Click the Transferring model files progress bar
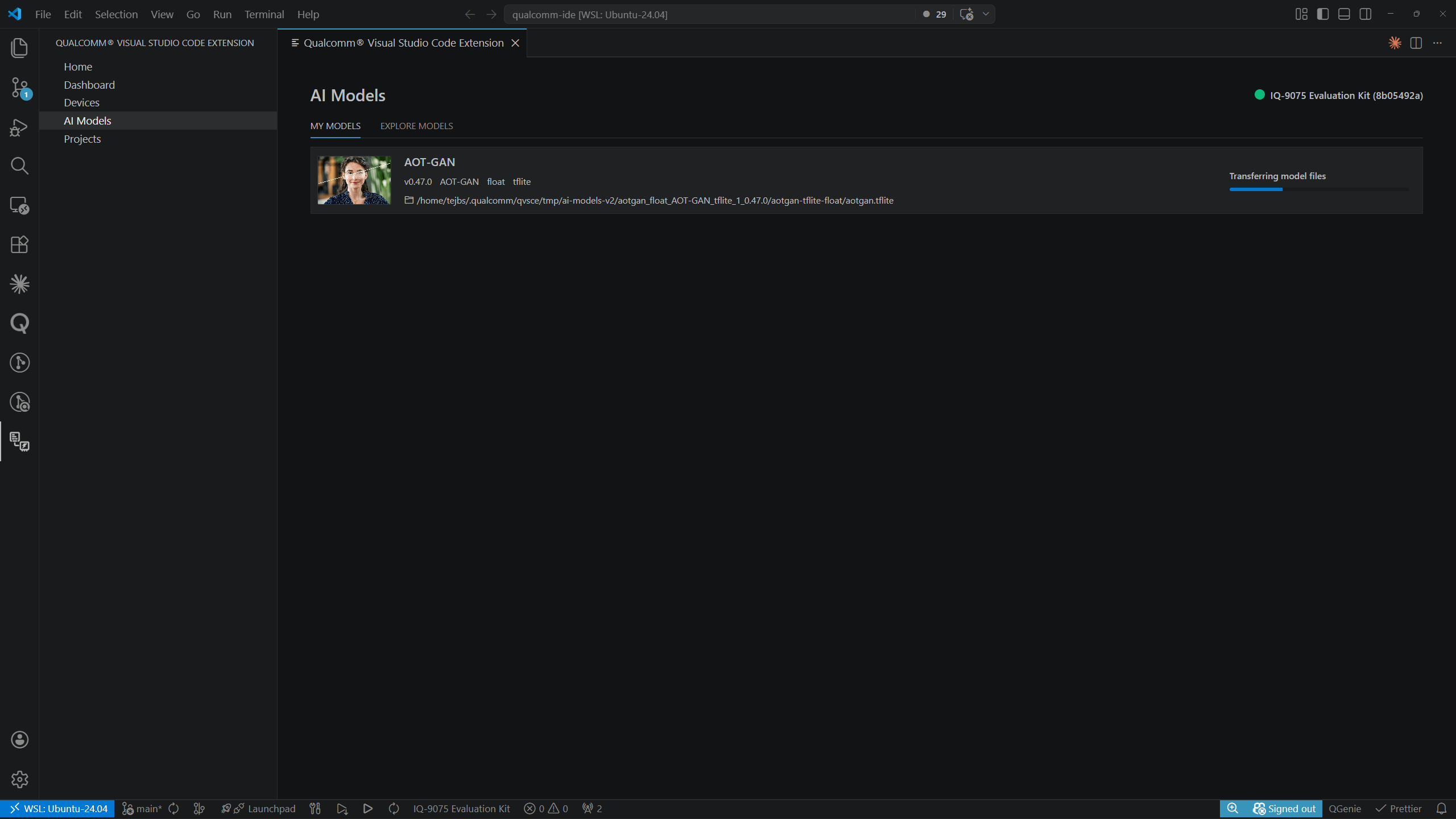 [x=1319, y=189]
